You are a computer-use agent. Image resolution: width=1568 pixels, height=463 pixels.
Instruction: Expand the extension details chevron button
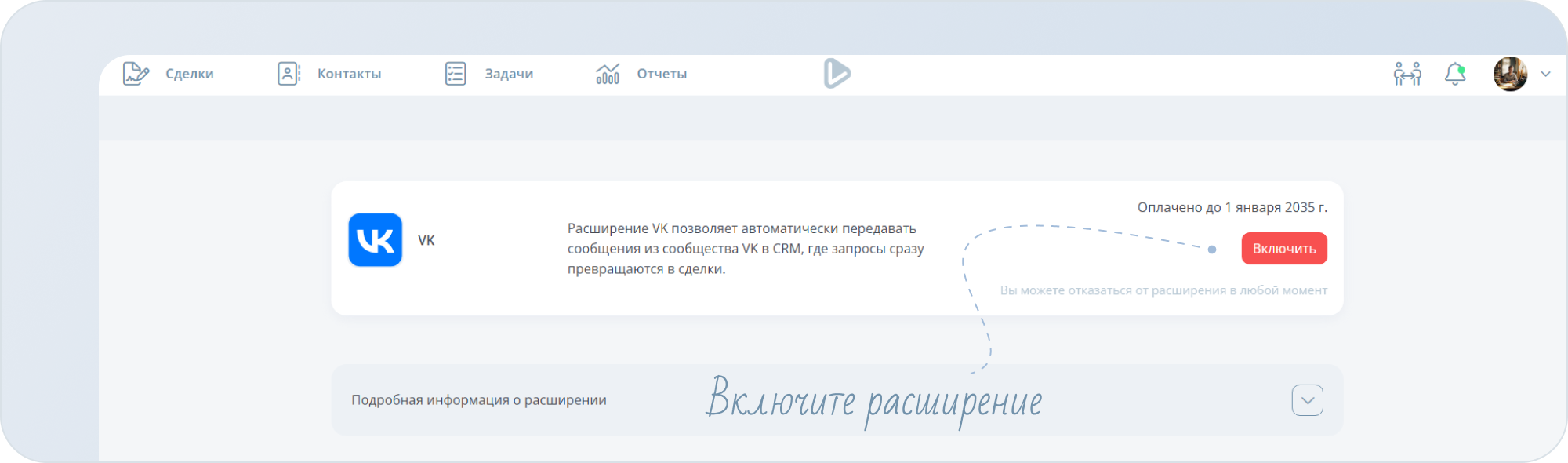[x=1307, y=400]
